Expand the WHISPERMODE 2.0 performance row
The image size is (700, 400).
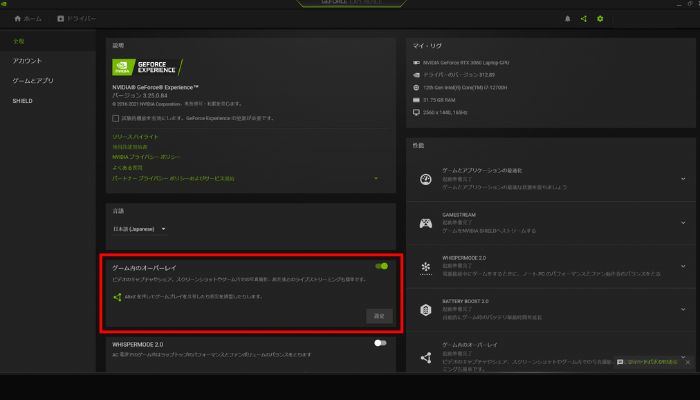coord(683,267)
